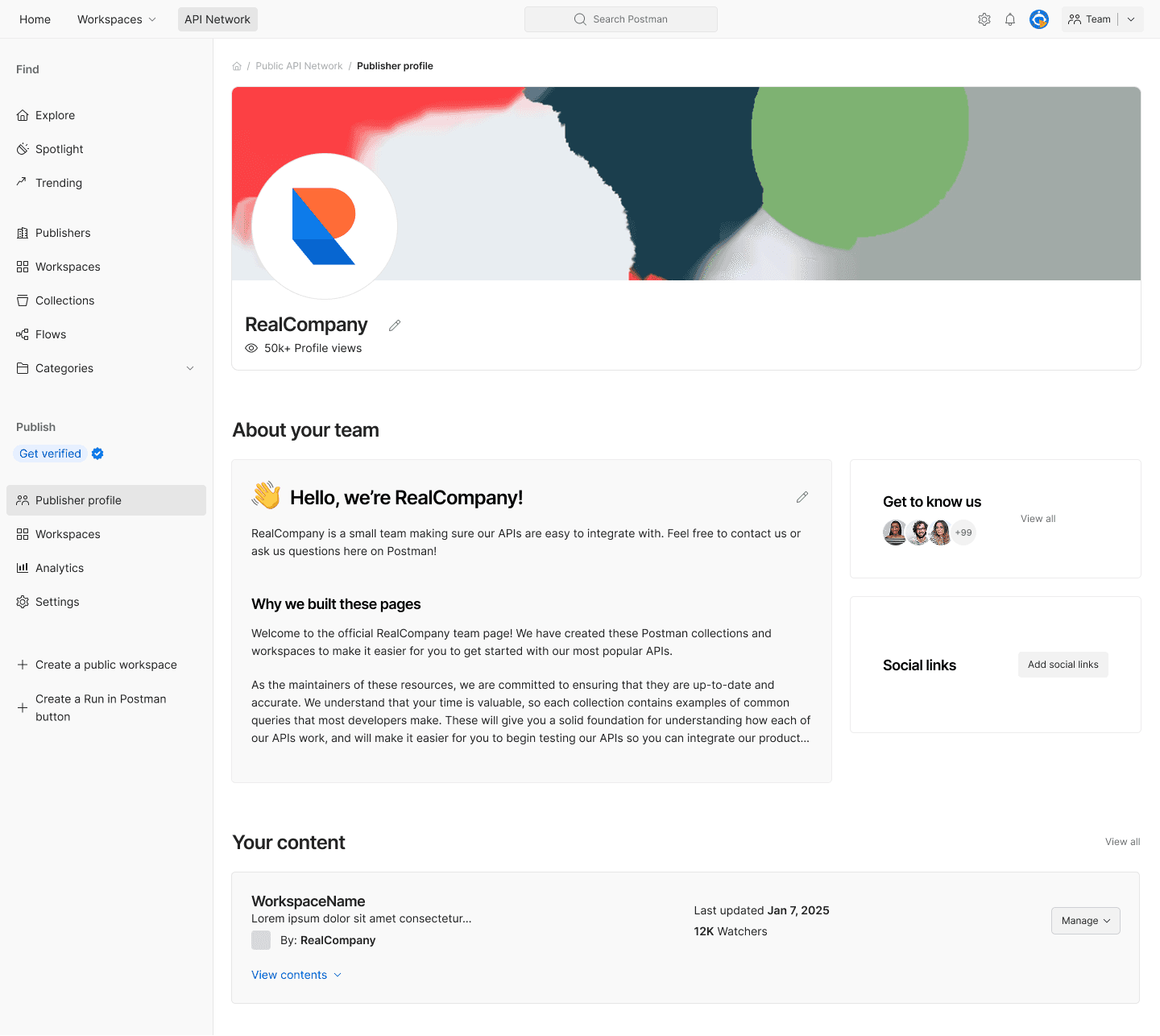1160x1036 pixels.
Task: Select Publisher profile in sidebar
Action: [x=106, y=500]
